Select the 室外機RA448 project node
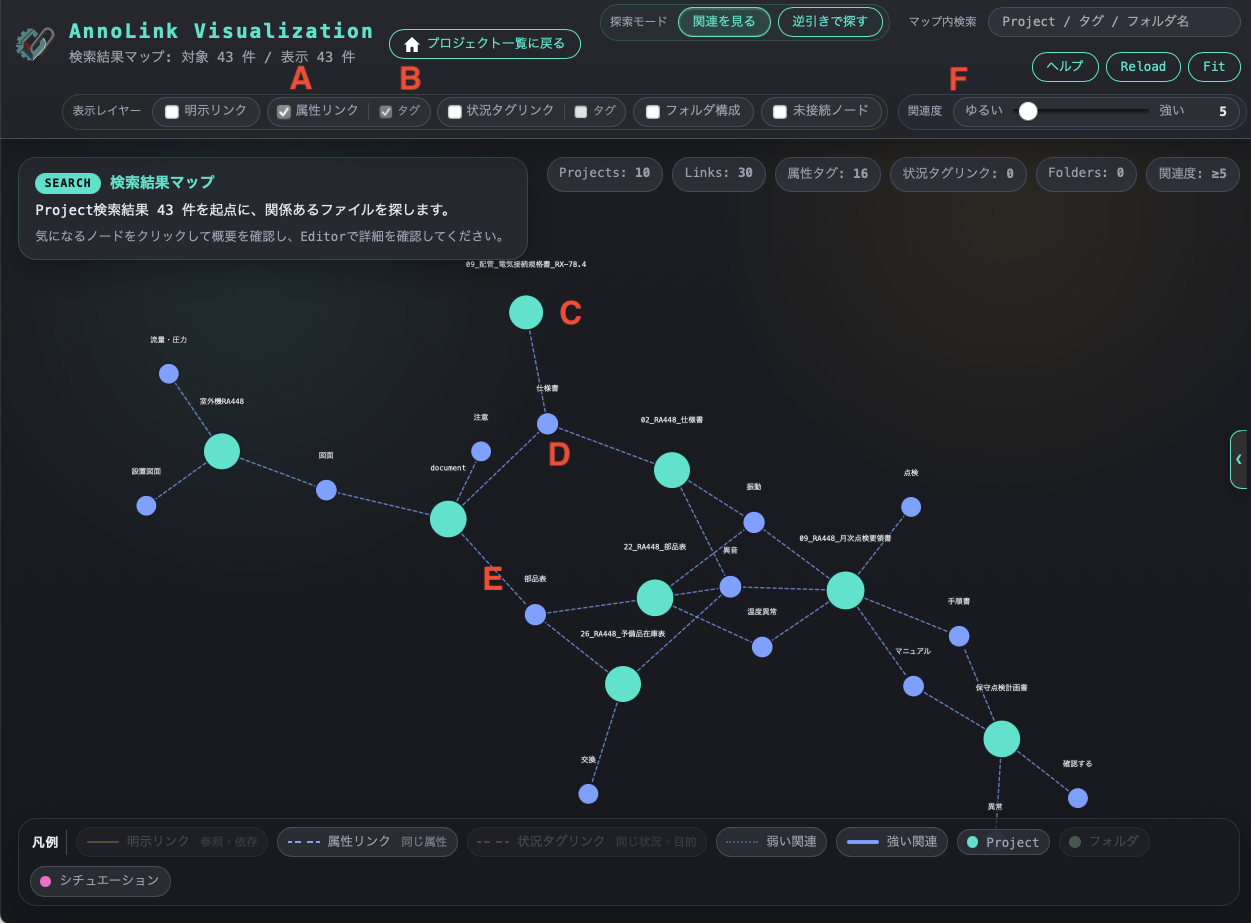The image size is (1251, 923). coord(222,451)
